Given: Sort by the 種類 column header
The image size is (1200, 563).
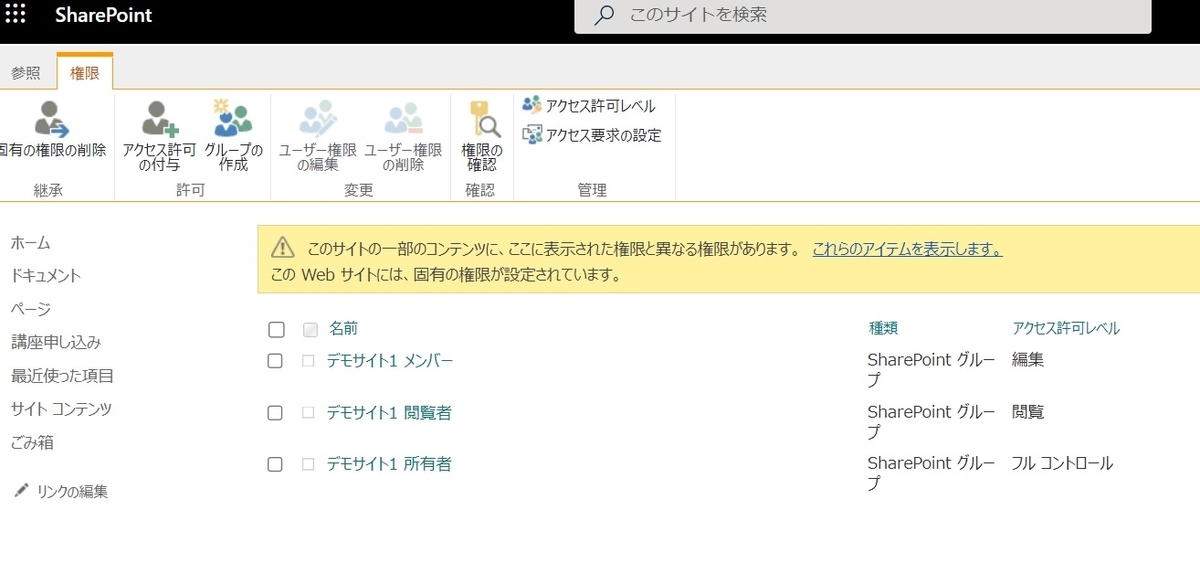Looking at the screenshot, I should [x=883, y=328].
